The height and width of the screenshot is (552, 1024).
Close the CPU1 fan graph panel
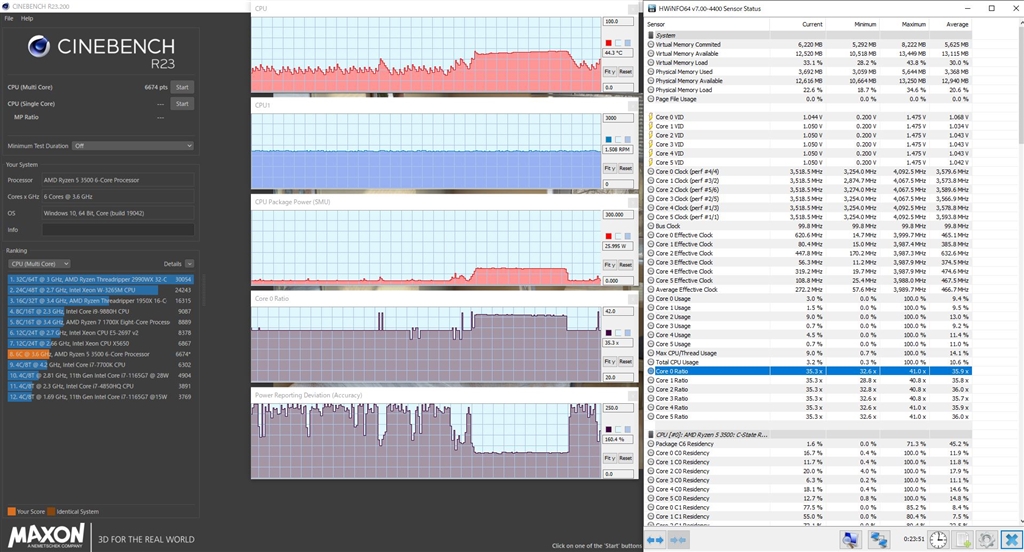point(633,105)
